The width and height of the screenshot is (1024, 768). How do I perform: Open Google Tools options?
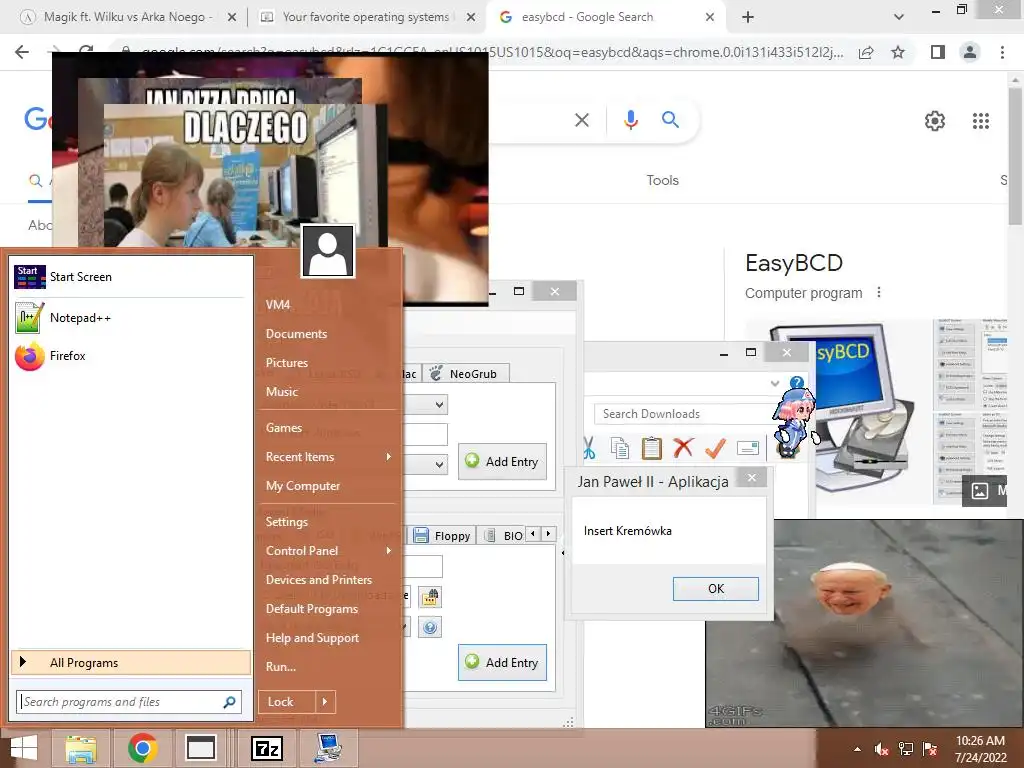662,180
